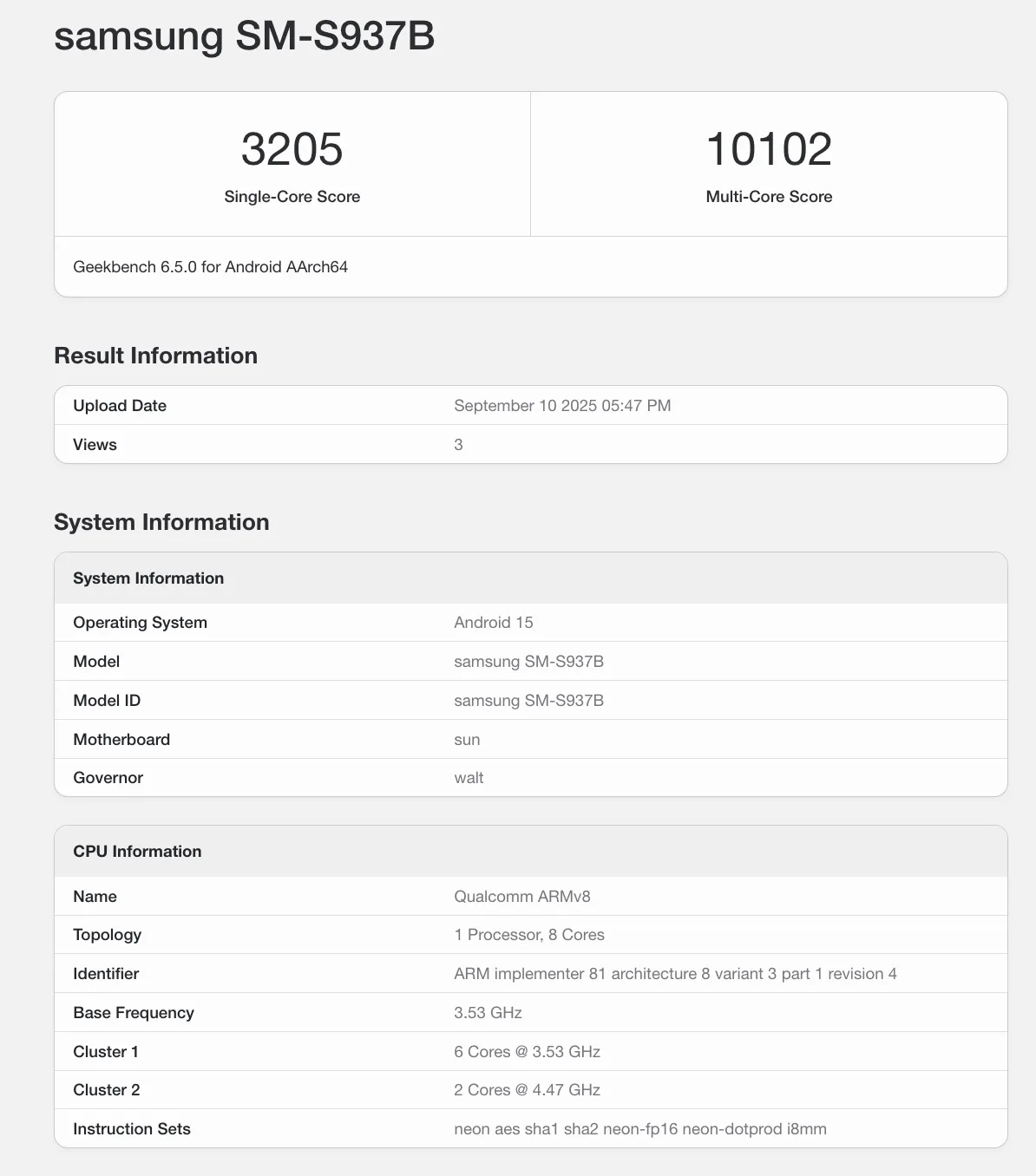This screenshot has width=1036, height=1176.
Task: Click the Cluster 2 value 2 Cores @ 4.47 GHz
Action: tap(527, 1090)
